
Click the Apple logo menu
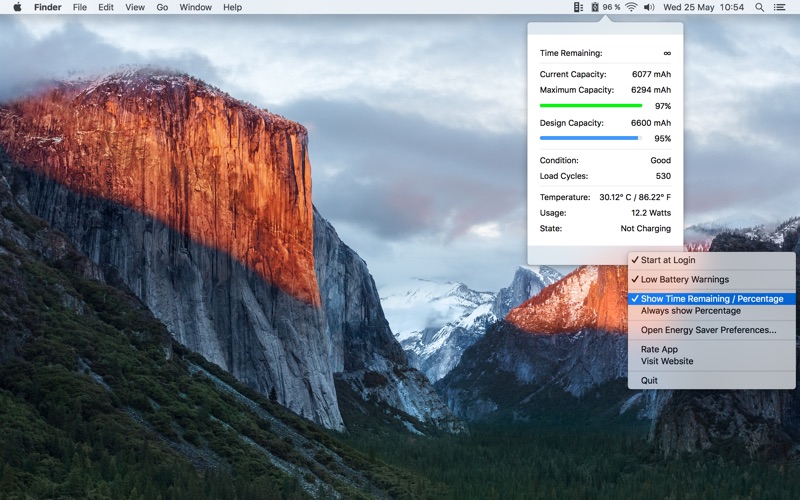[17, 7]
